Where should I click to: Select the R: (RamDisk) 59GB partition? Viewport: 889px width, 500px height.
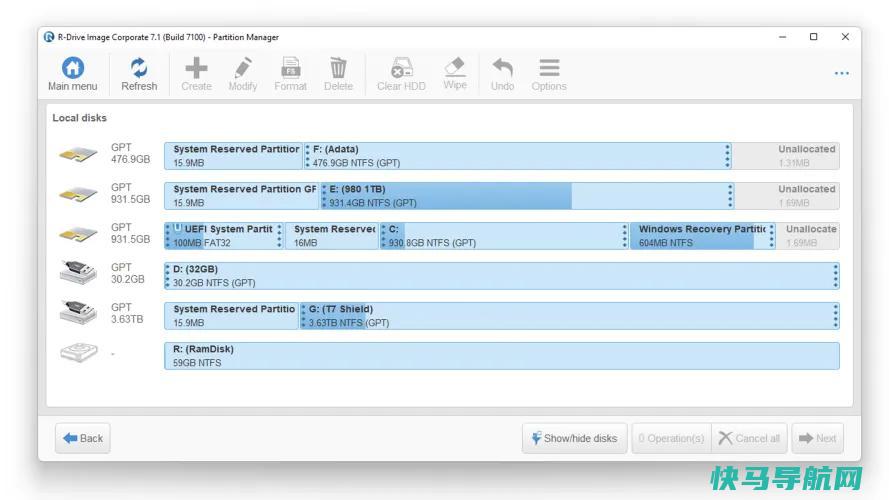pyautogui.click(x=502, y=355)
